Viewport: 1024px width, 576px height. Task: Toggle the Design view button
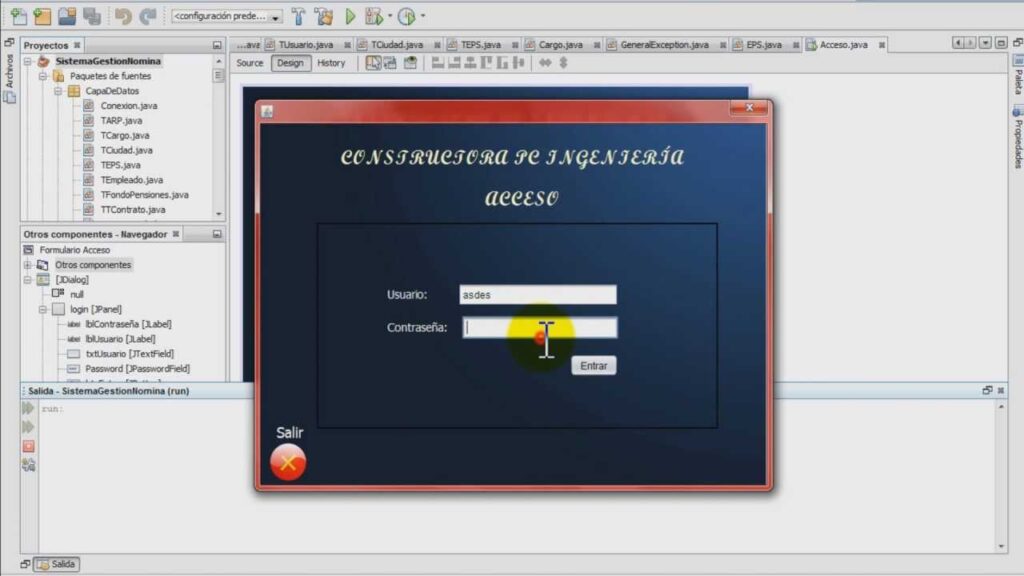pos(290,63)
